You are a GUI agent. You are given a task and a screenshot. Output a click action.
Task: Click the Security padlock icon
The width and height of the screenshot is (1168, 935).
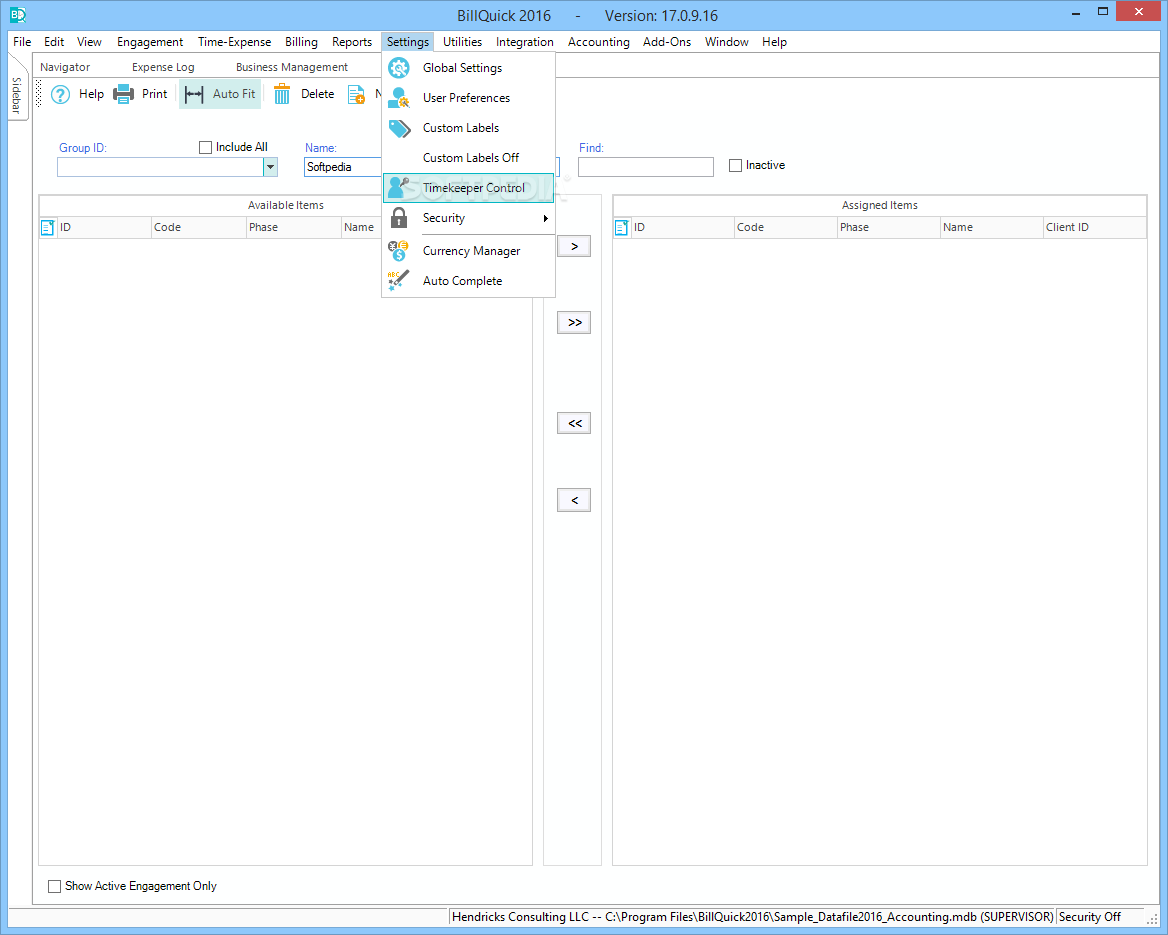coord(399,218)
